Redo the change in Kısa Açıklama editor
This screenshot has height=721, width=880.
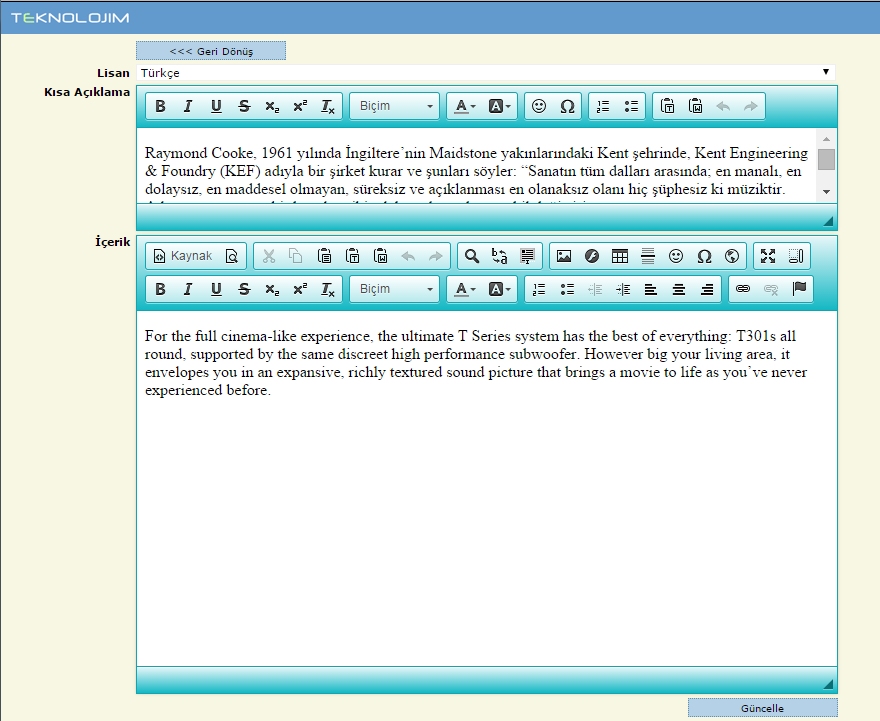(751, 106)
